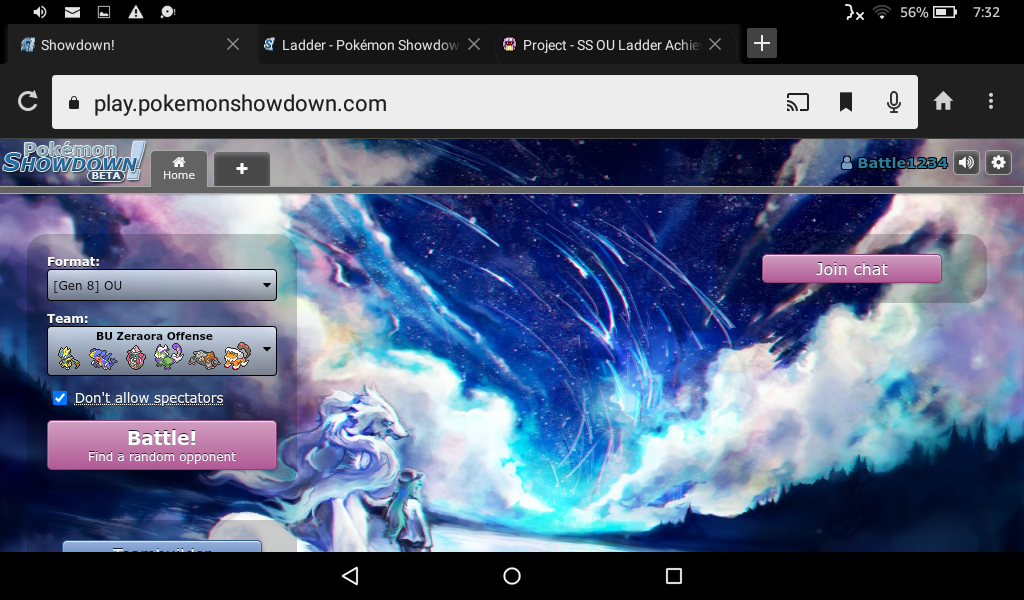1024x600 pixels.
Task: Start voice search with the microphone icon
Action: coord(894,102)
